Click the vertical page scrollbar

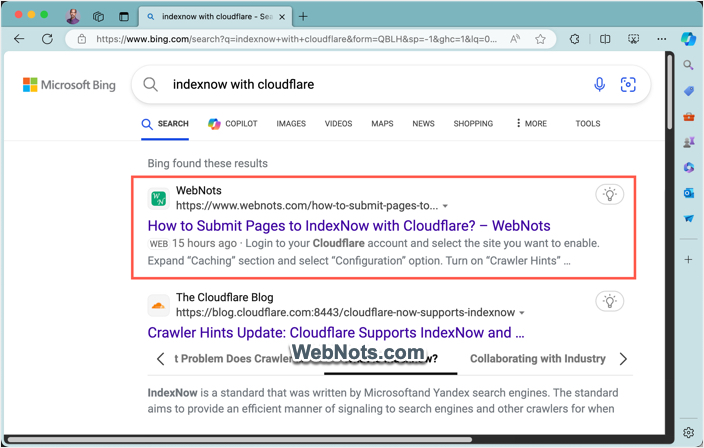670,92
